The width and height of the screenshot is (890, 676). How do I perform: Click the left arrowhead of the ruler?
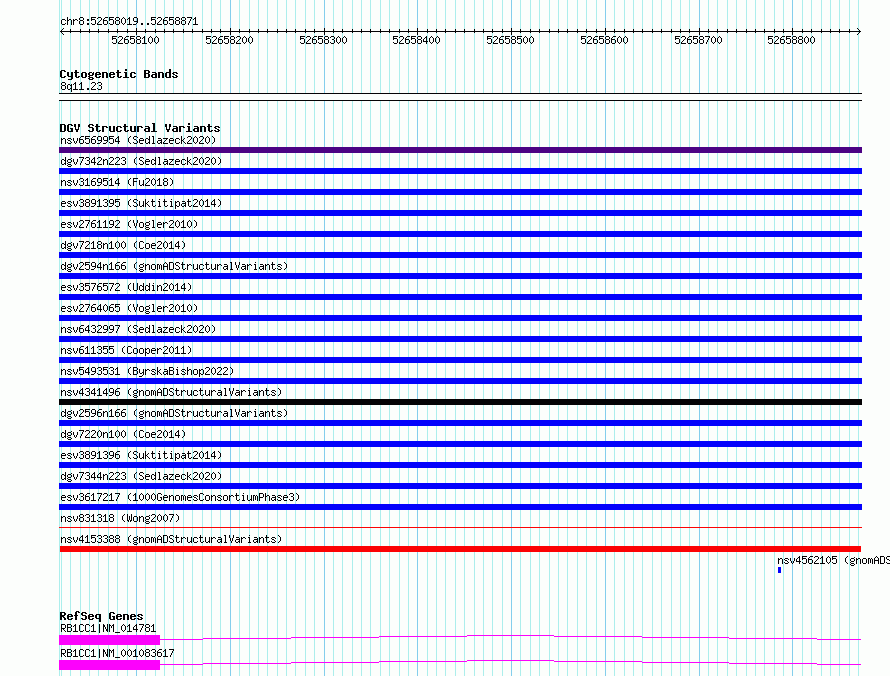click(62, 32)
